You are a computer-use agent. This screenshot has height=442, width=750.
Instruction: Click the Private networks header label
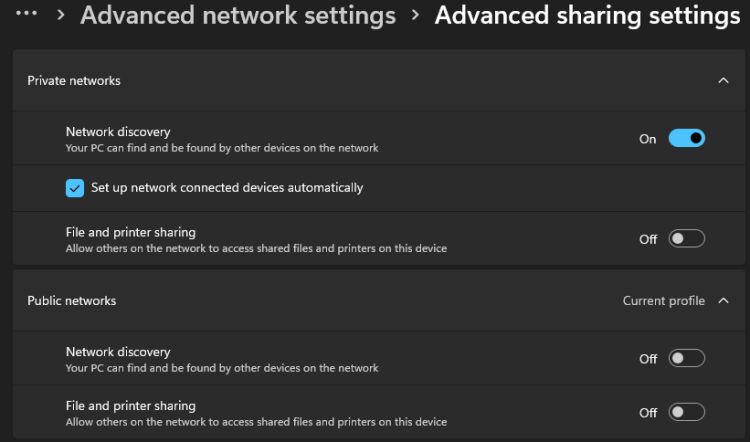(x=74, y=81)
